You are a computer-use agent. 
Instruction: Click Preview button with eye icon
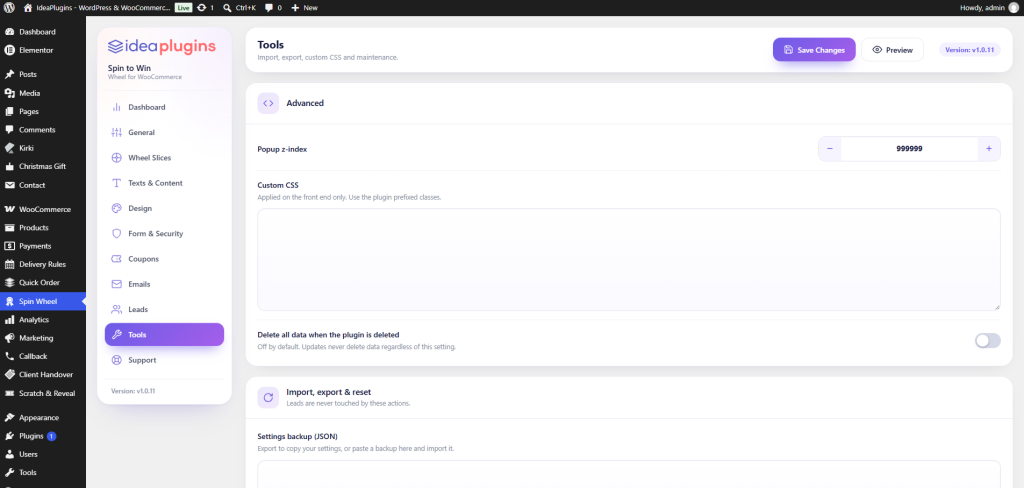click(892, 50)
